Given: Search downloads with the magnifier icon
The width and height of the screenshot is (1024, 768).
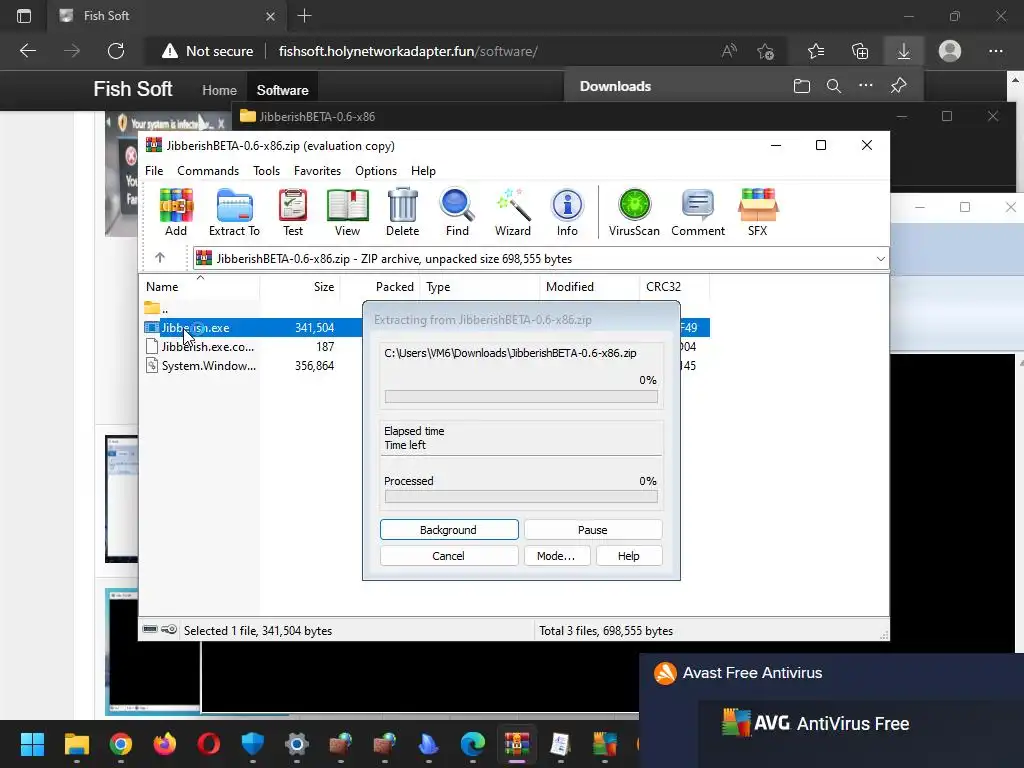Looking at the screenshot, I should click(x=834, y=86).
